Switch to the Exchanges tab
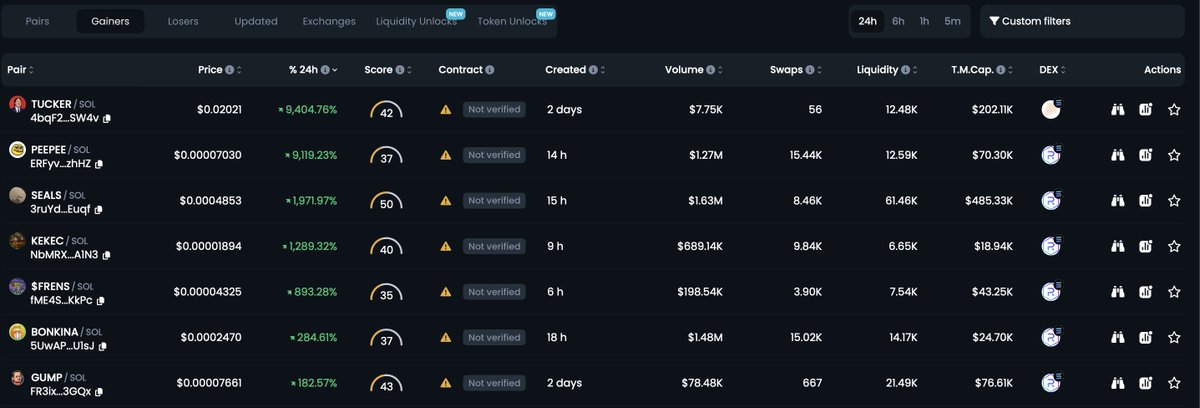This screenshot has width=1200, height=408. (329, 21)
